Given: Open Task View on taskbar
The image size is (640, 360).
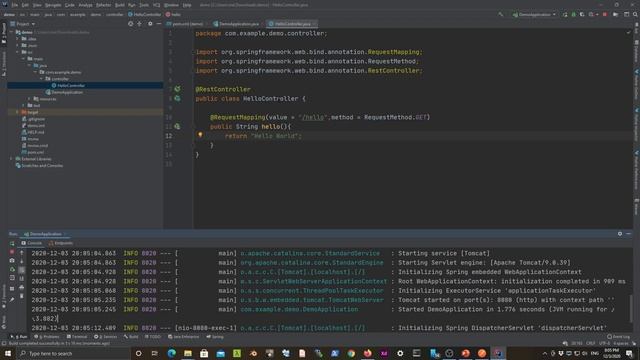Looking at the screenshot, I should tap(155, 353).
